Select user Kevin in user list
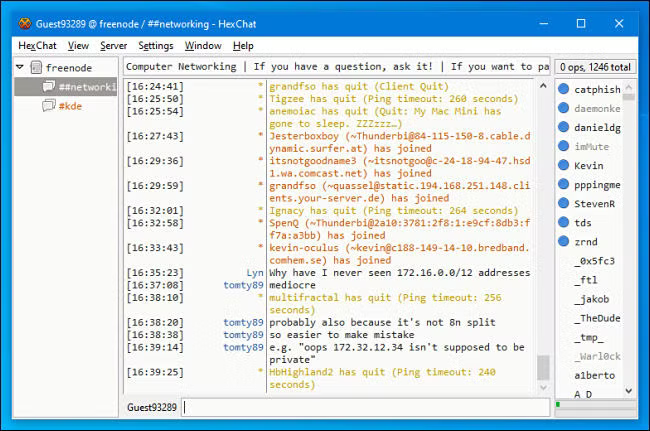The image size is (650, 431). tap(589, 166)
